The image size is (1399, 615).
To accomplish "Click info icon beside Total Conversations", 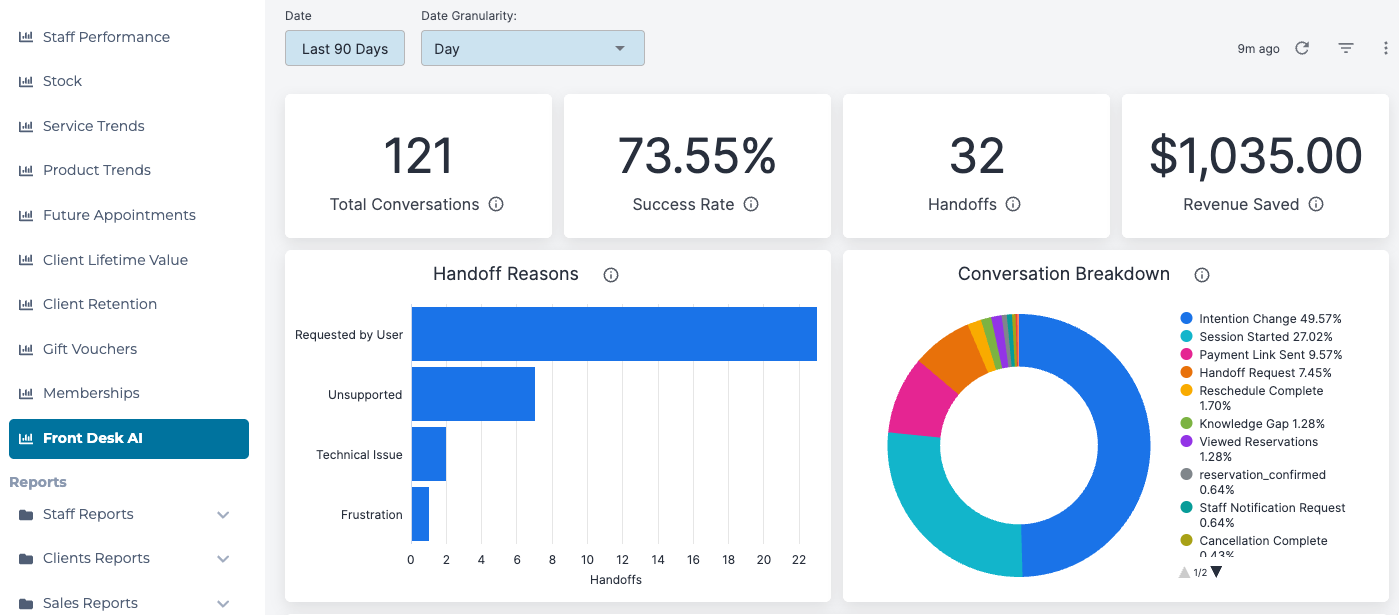I will point(496,204).
